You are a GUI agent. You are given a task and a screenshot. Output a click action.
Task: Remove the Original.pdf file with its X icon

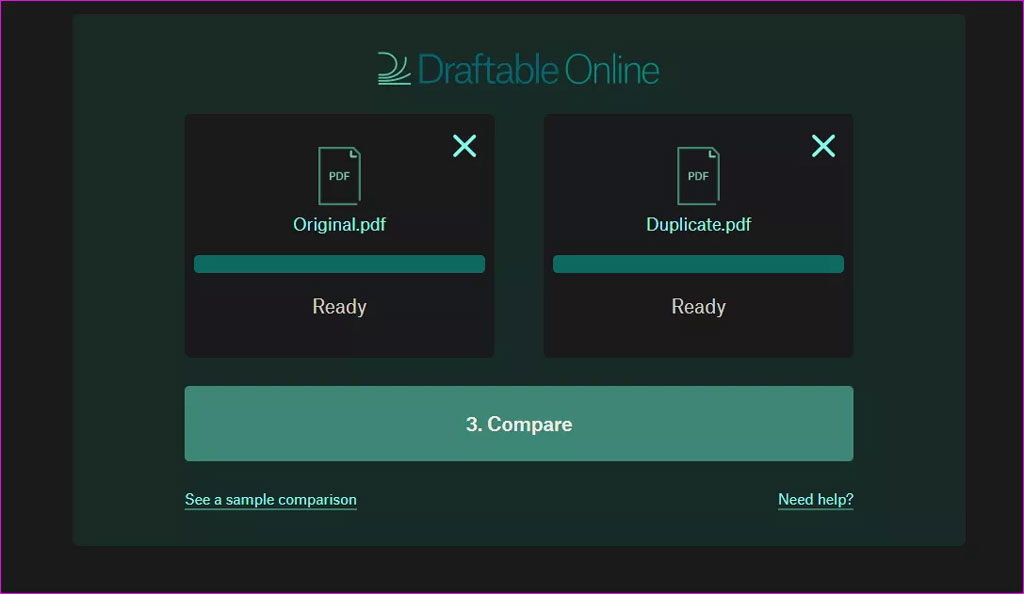click(464, 146)
